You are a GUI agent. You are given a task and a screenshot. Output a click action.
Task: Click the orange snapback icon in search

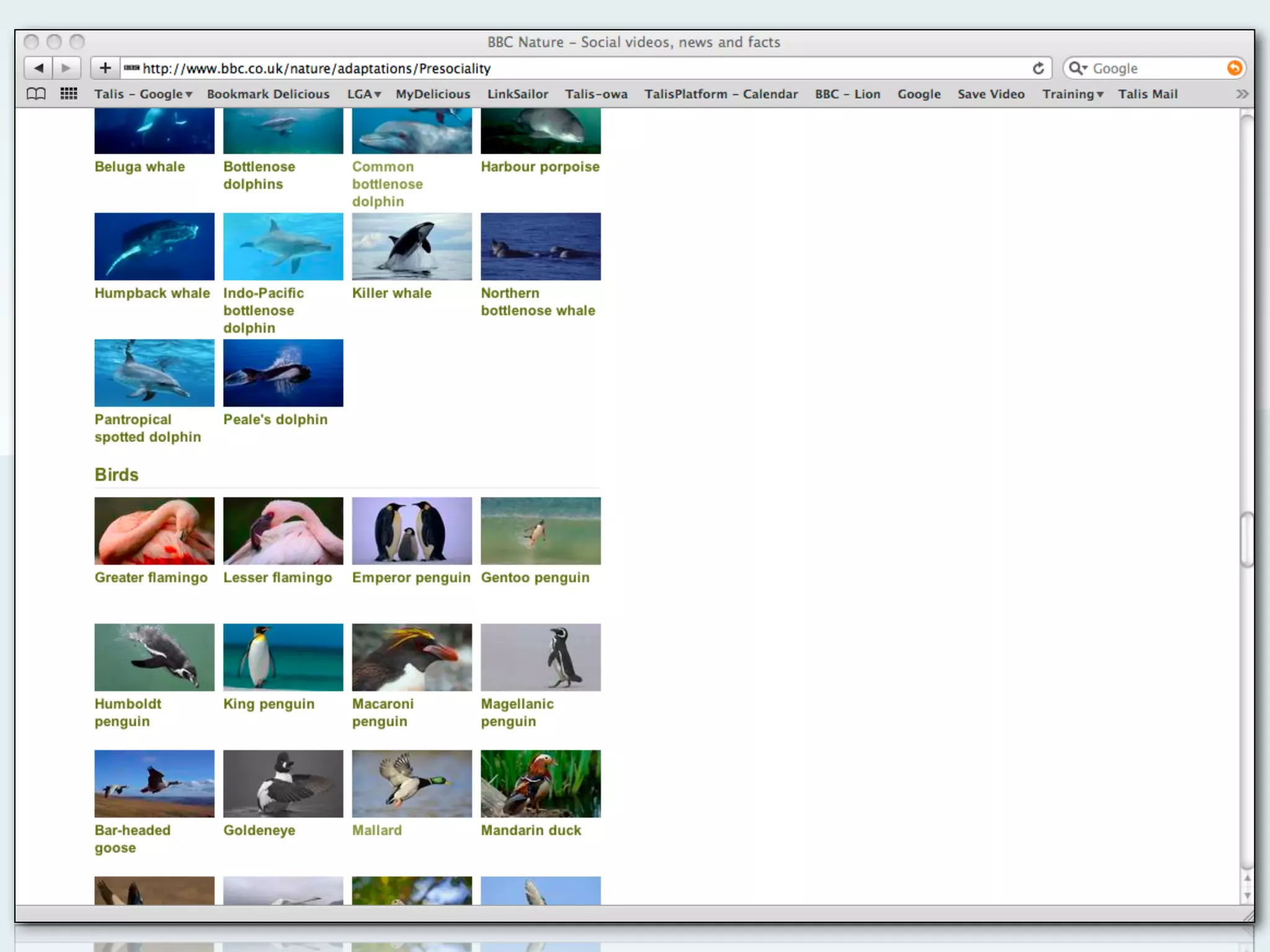pyautogui.click(x=1234, y=68)
